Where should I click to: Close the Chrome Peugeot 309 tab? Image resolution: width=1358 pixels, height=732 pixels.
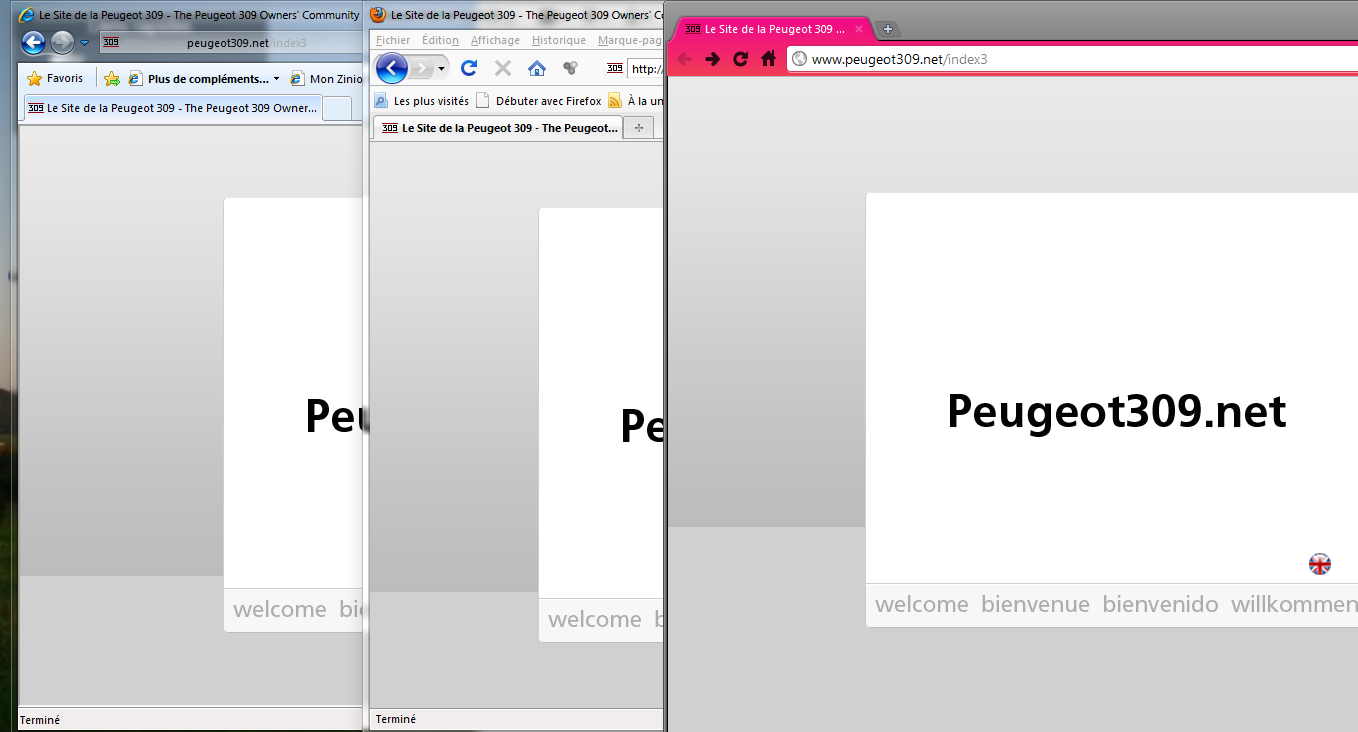858,29
